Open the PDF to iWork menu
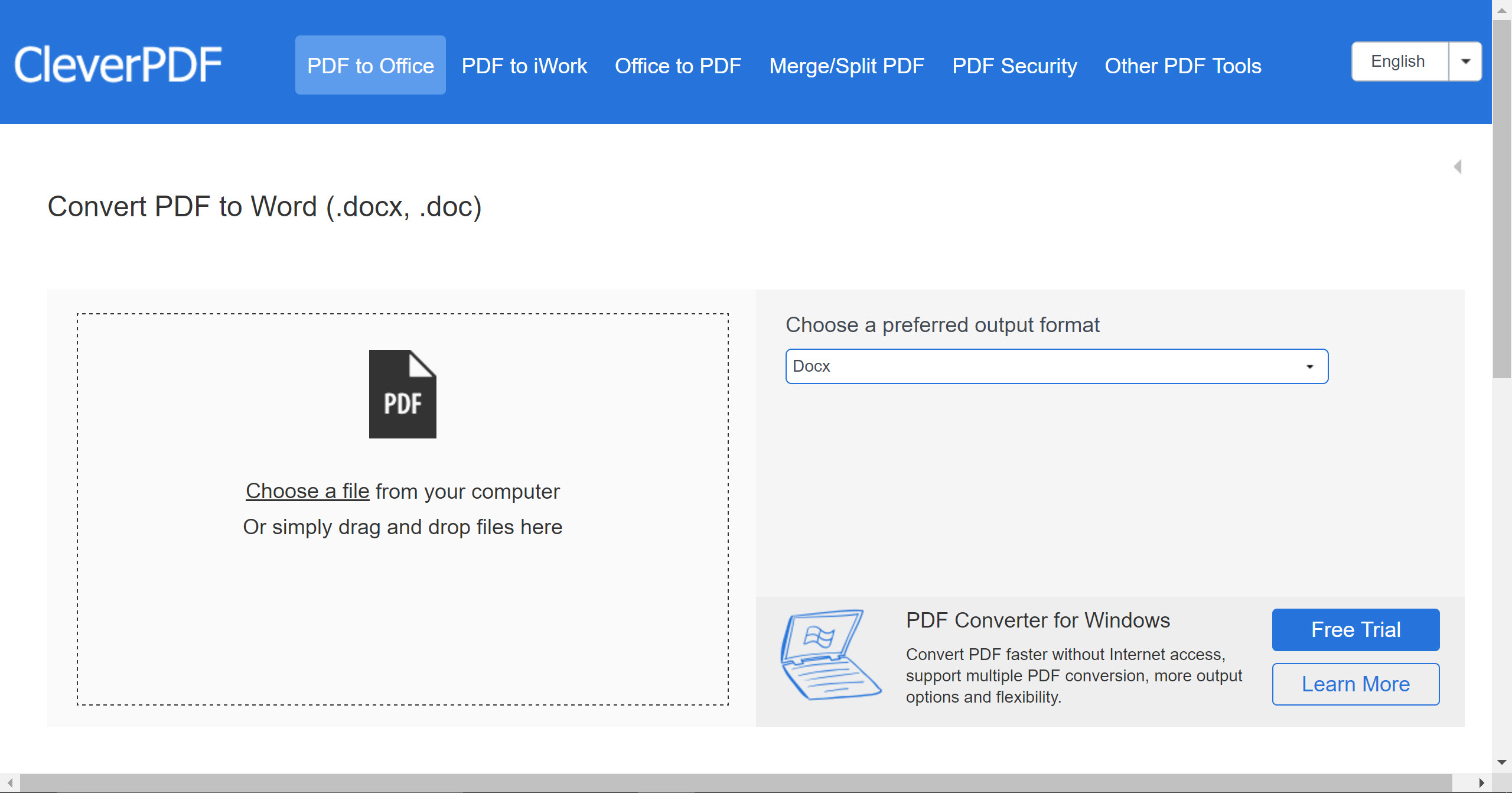 tap(524, 66)
